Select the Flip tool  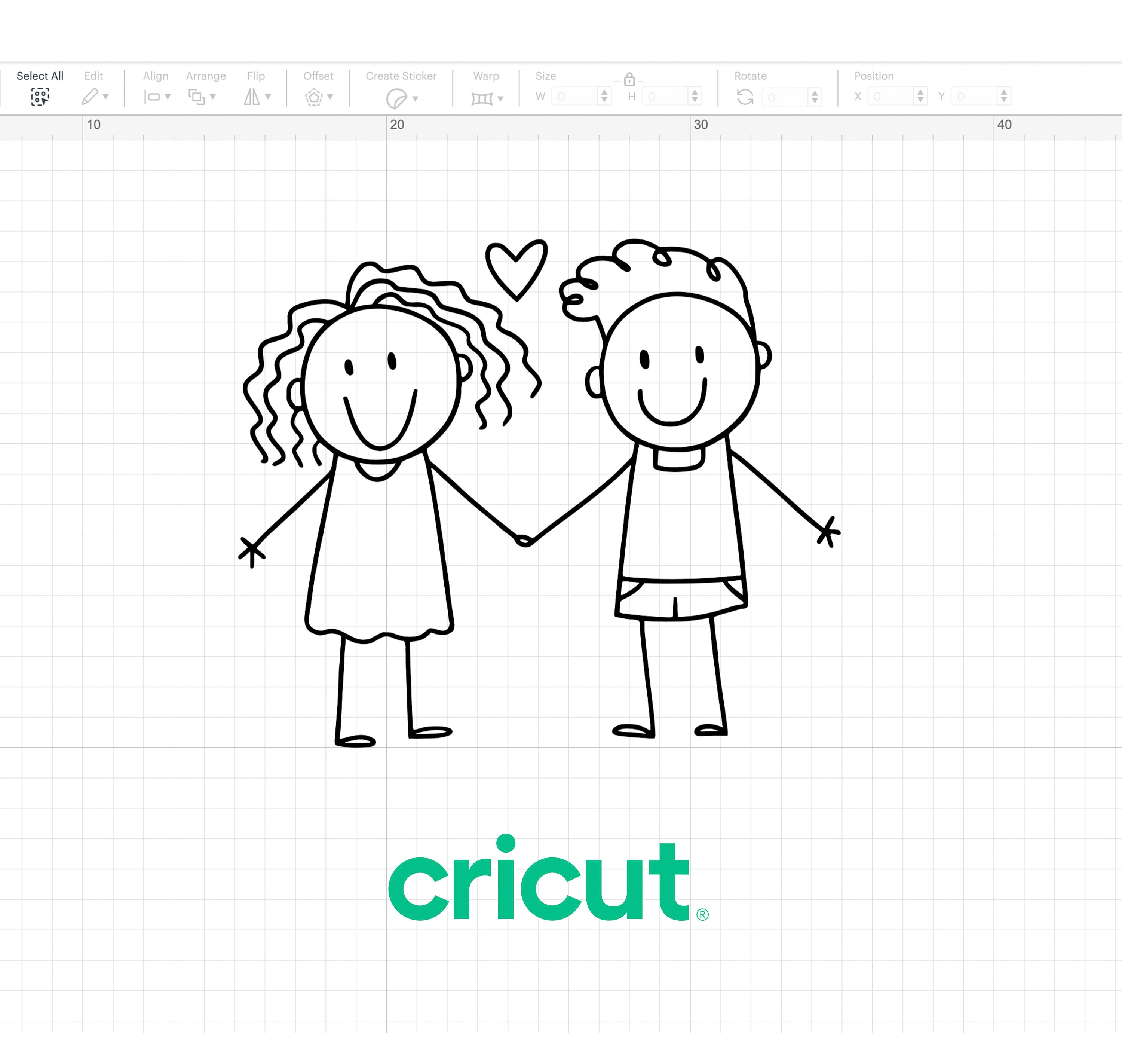click(x=252, y=97)
